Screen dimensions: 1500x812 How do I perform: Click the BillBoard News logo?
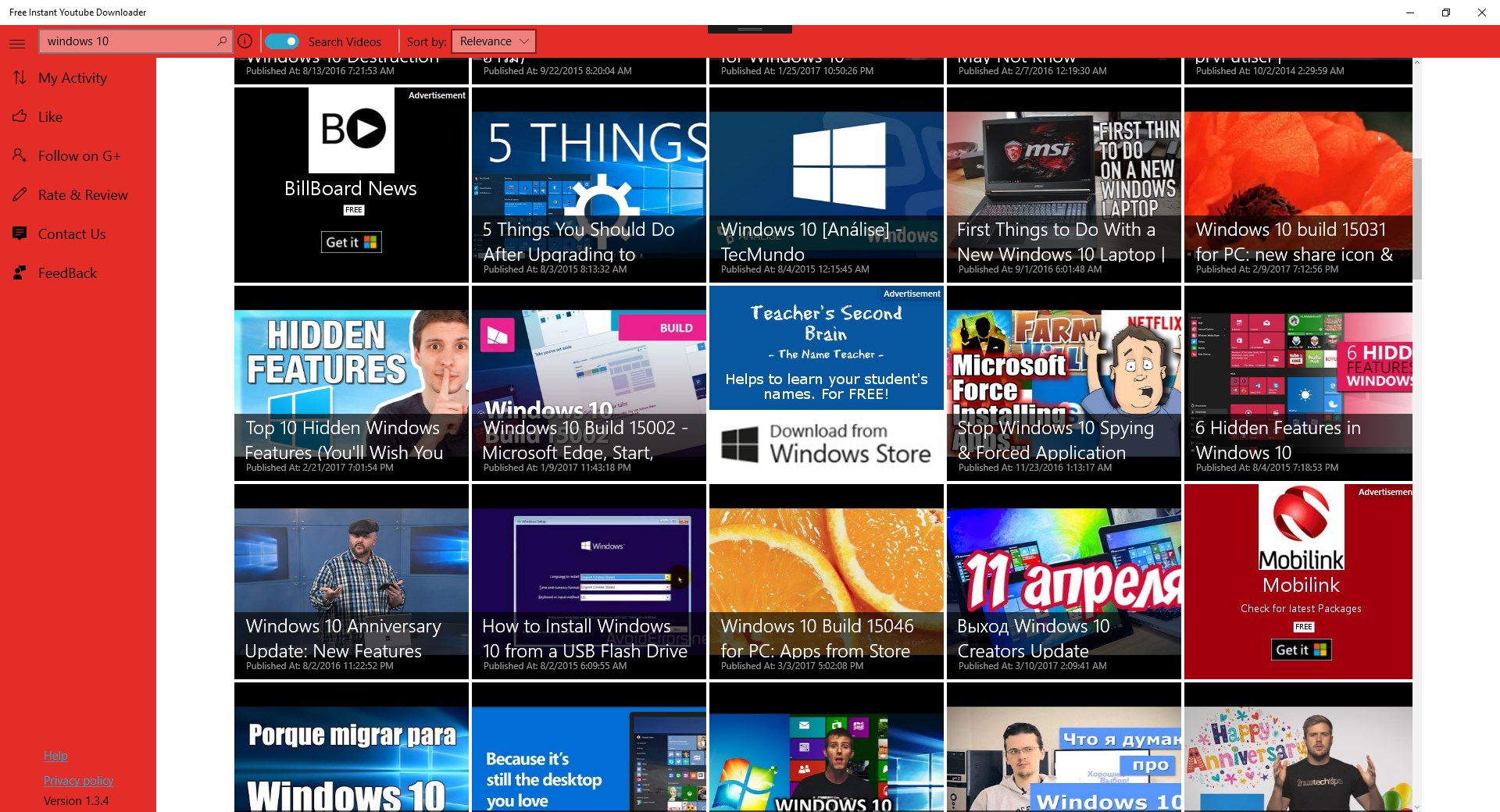coord(352,130)
